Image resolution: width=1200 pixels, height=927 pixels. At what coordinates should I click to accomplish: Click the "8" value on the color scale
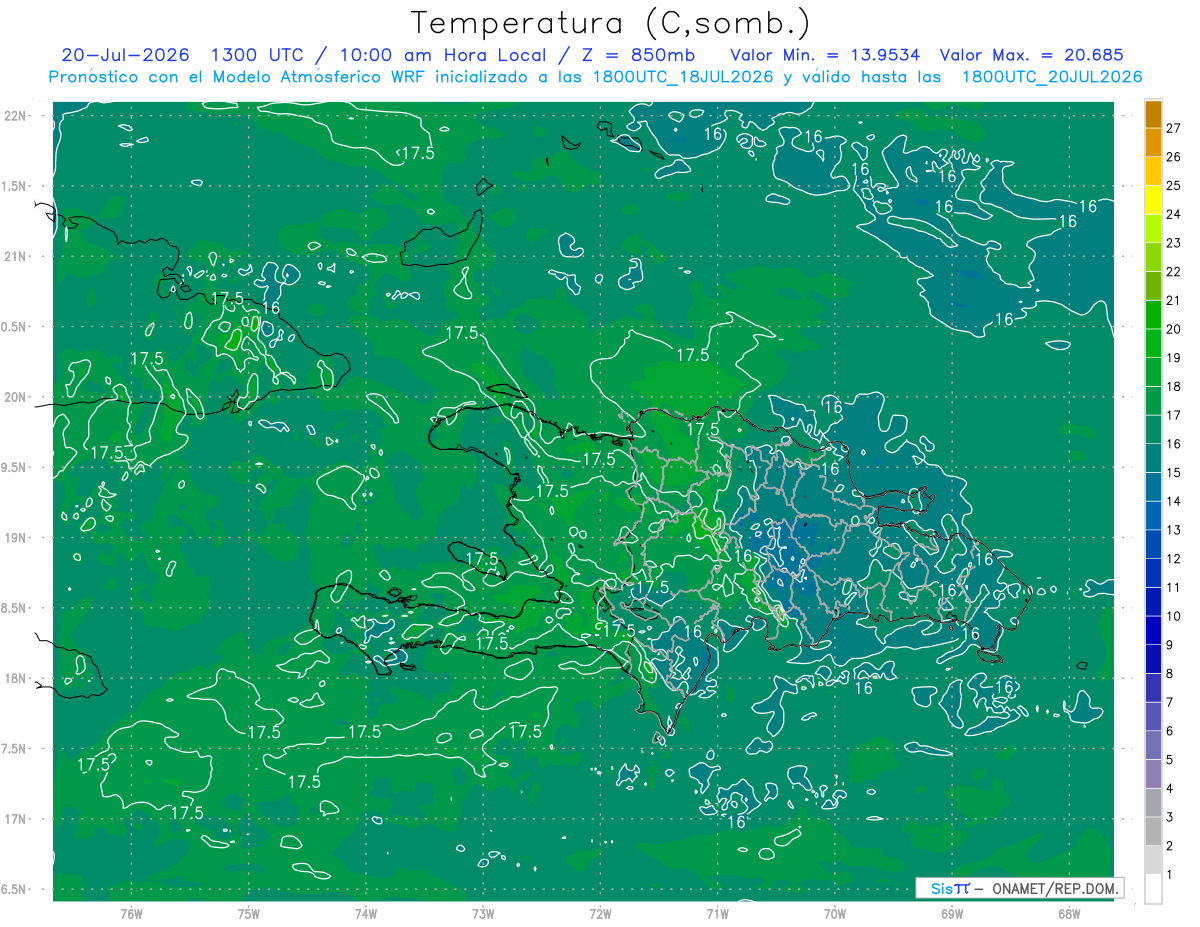coord(1170,673)
